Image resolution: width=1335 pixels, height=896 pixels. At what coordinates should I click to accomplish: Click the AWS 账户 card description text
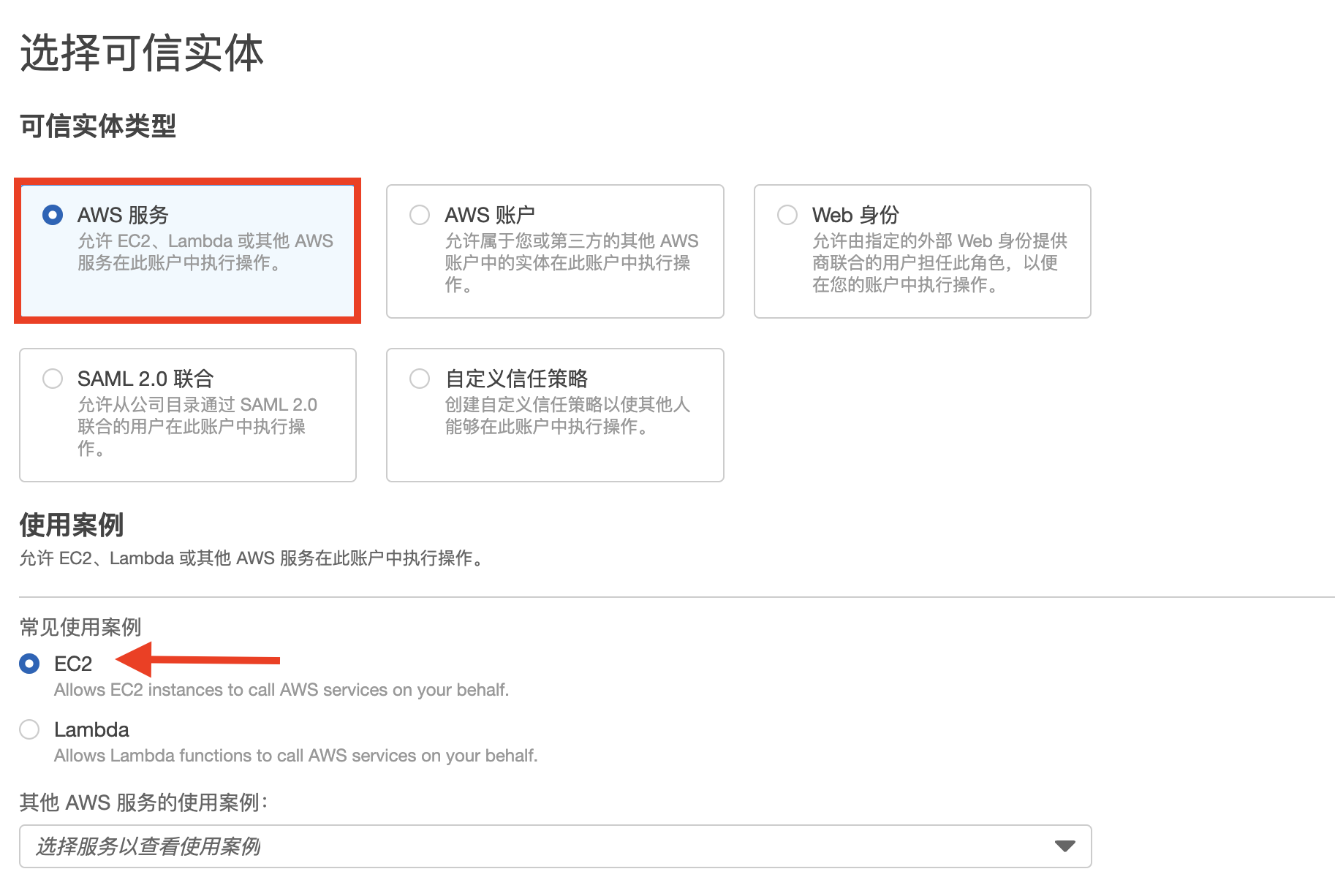[572, 263]
